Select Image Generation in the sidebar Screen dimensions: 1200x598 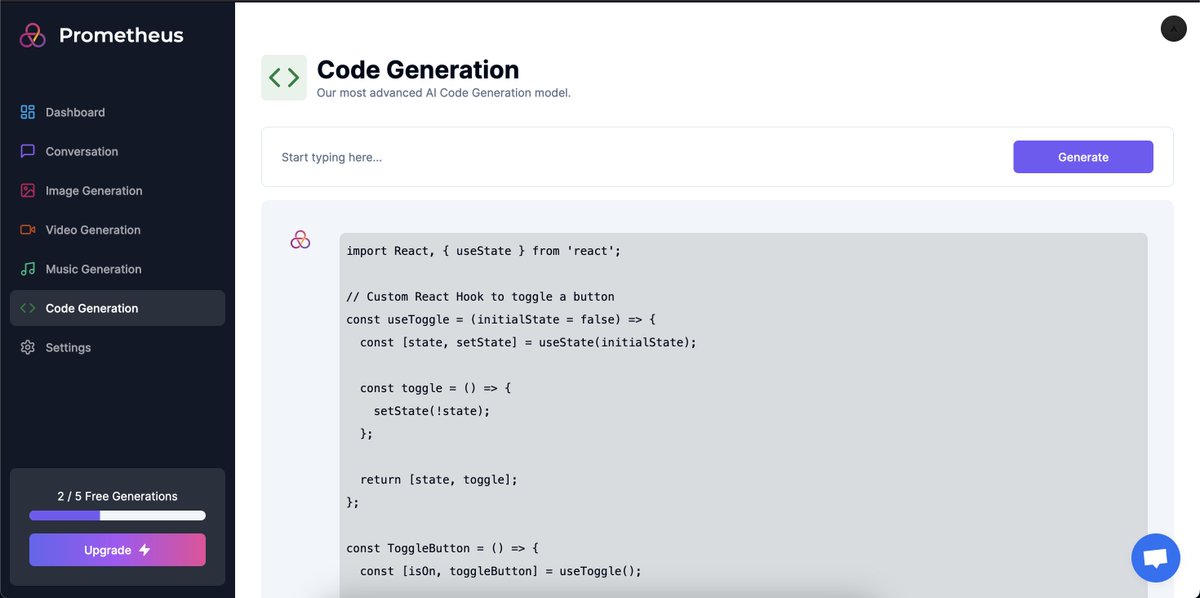click(x=117, y=190)
